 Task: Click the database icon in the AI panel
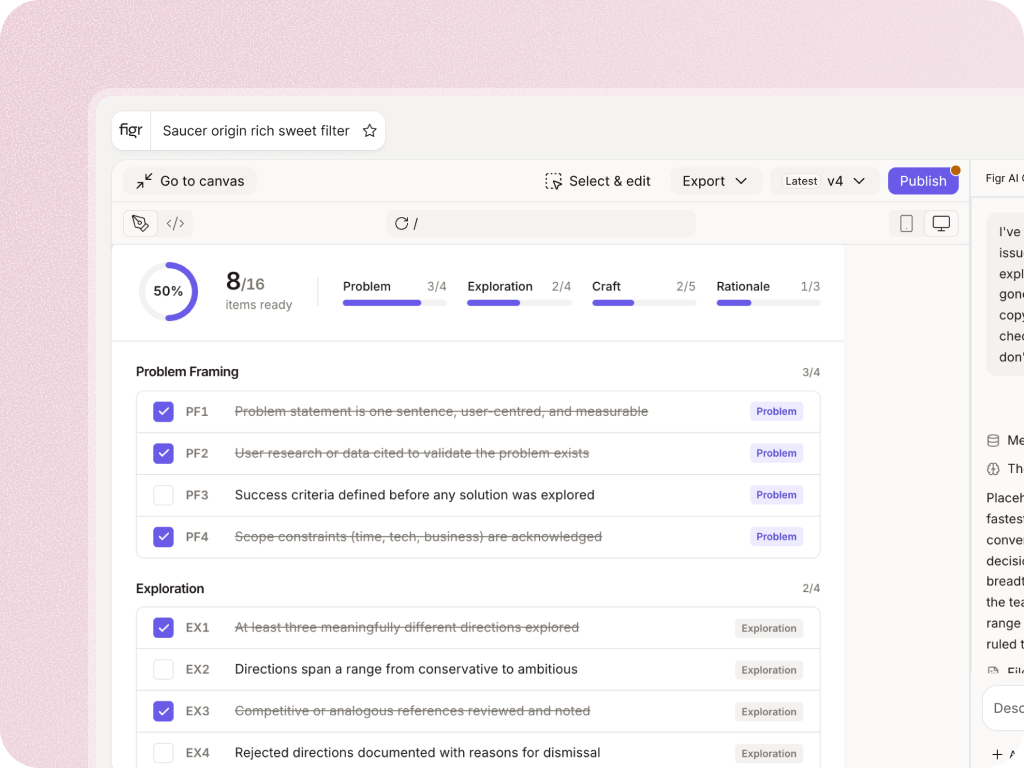coord(993,440)
